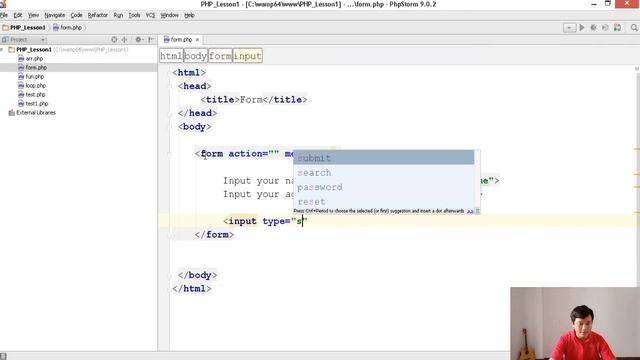Screen dimensions: 640x360
Task: Click Collapse All icon in Project panel
Action: tap(124, 40)
